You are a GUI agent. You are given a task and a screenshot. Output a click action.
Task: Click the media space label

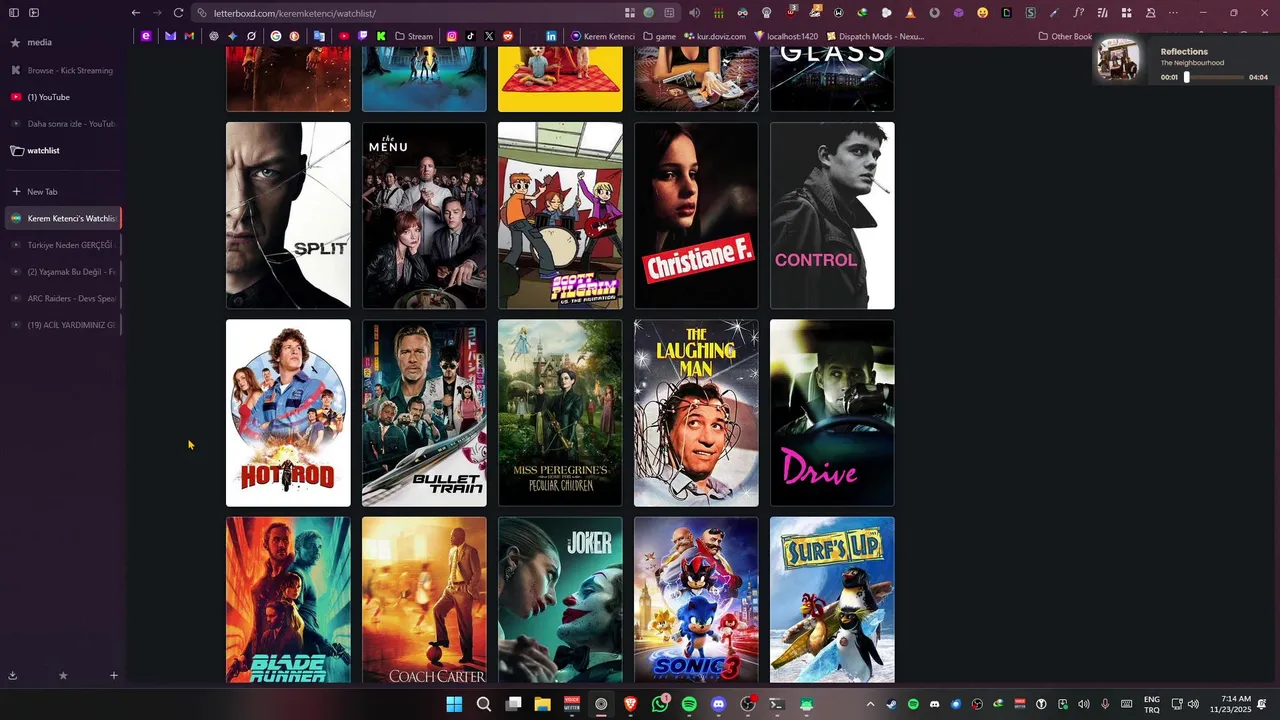tap(39, 42)
